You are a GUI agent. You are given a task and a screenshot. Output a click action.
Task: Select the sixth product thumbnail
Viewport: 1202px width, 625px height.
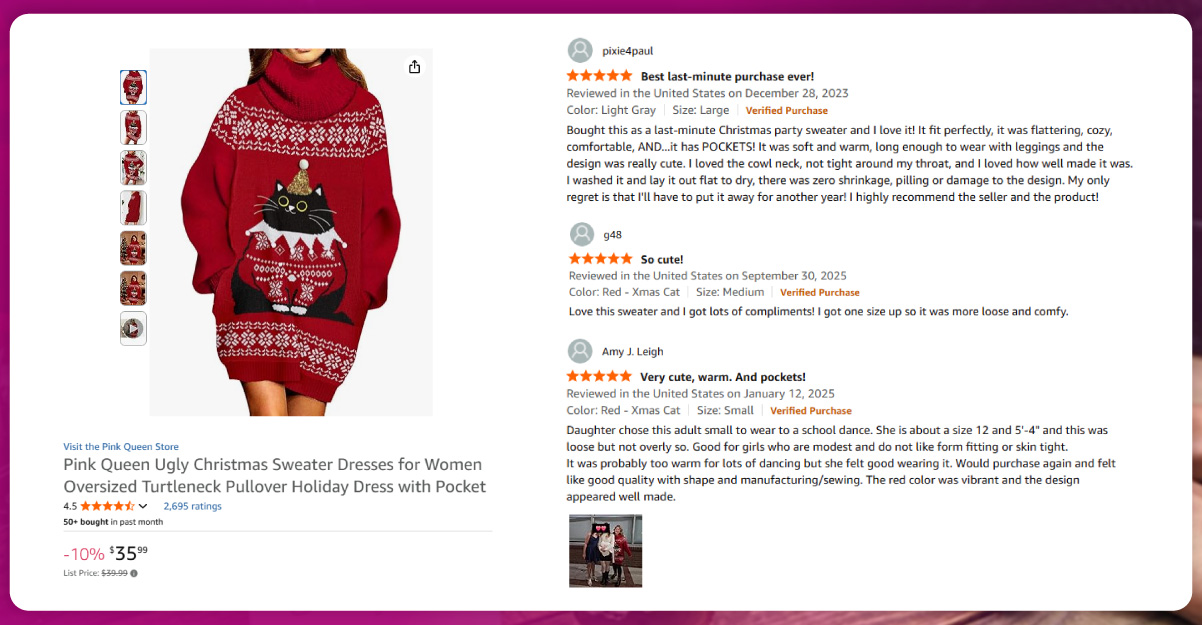point(133,288)
